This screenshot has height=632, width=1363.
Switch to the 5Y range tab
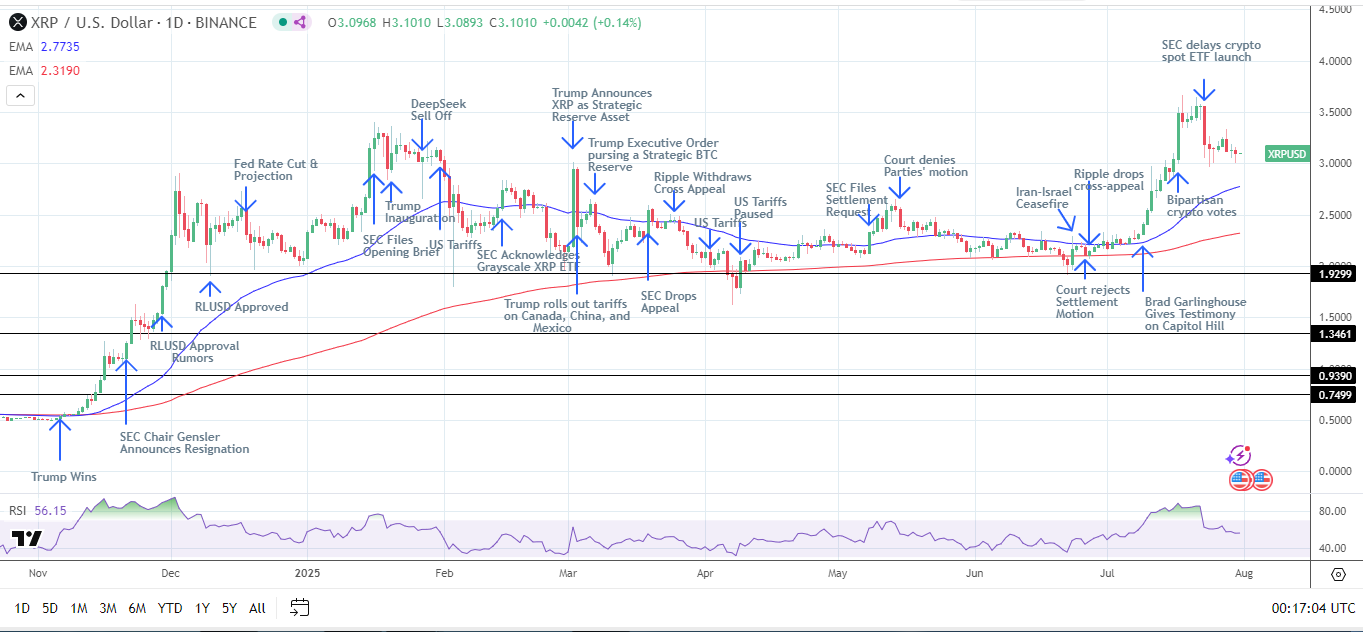pos(229,608)
